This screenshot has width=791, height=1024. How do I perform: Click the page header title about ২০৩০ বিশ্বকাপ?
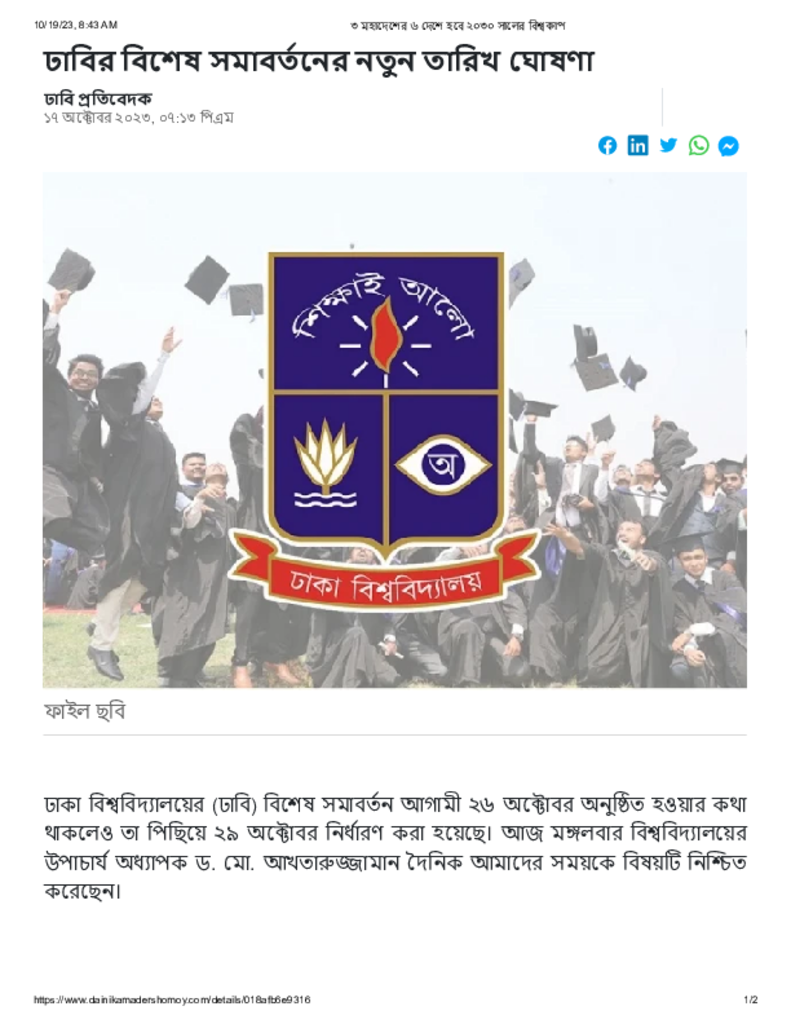point(458,25)
